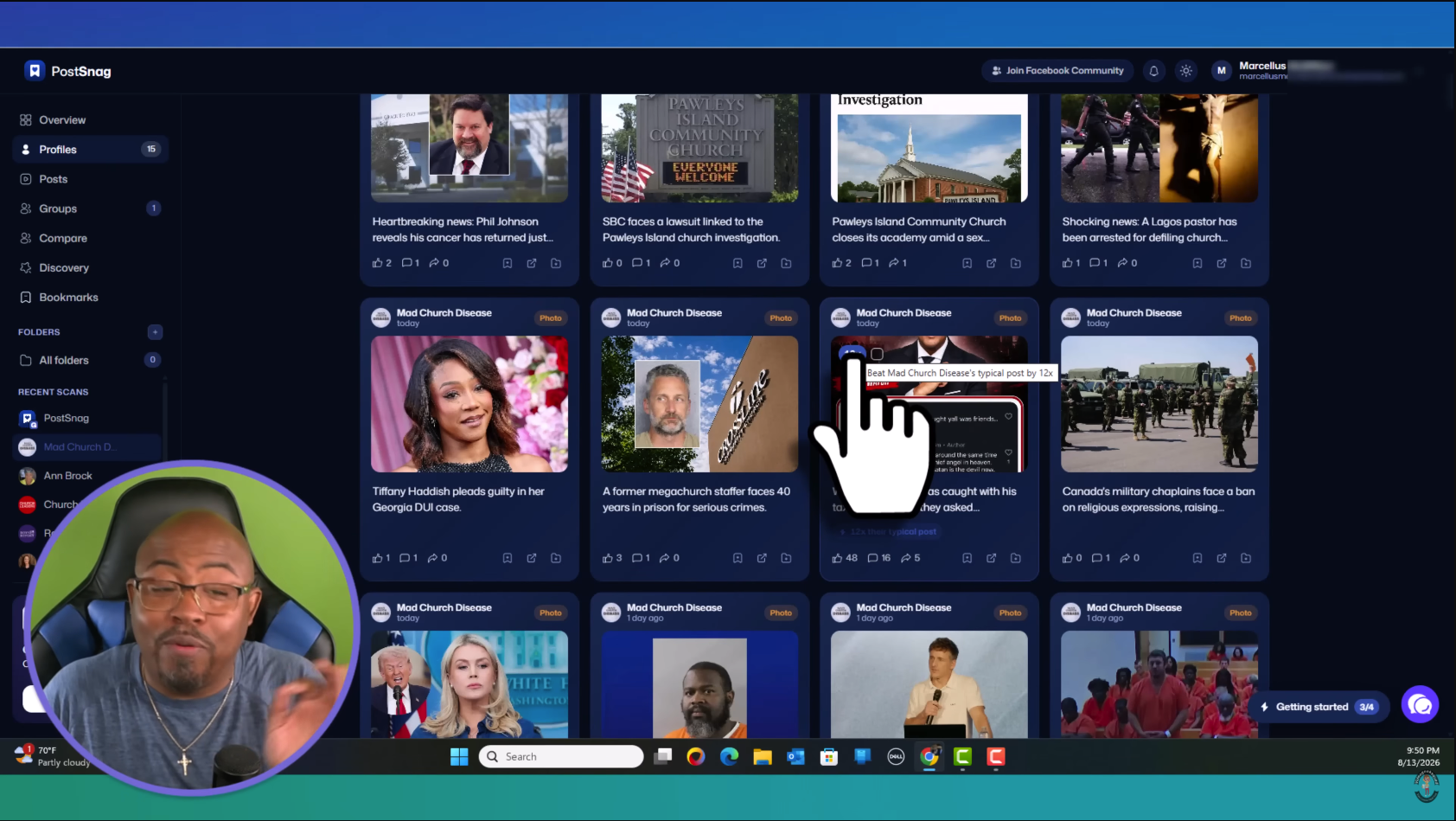Click the share count on SBC lawsuit post

[x=670, y=263]
